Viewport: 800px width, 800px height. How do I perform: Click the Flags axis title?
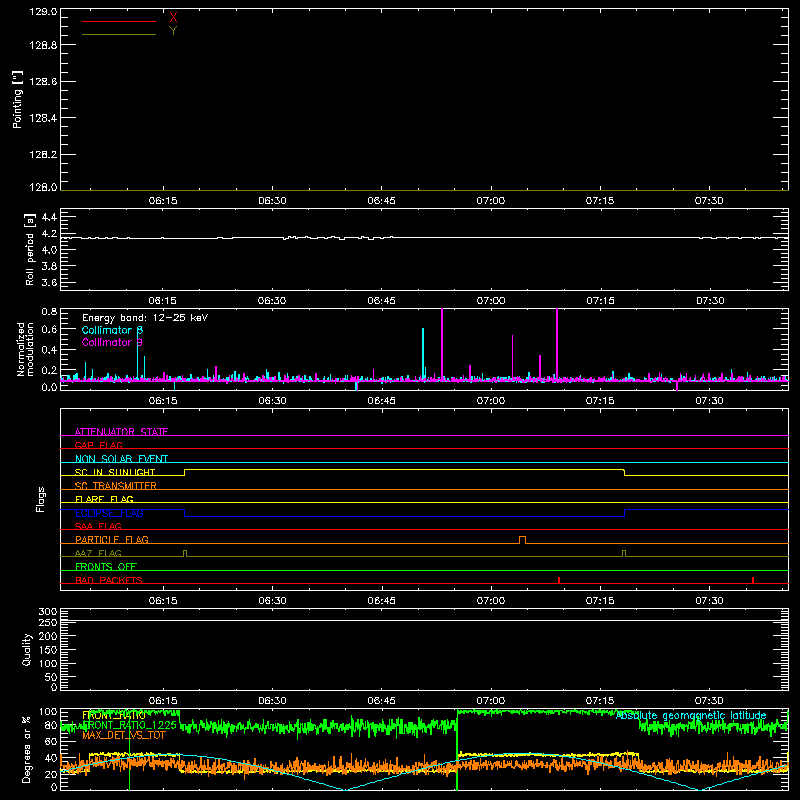[40, 499]
